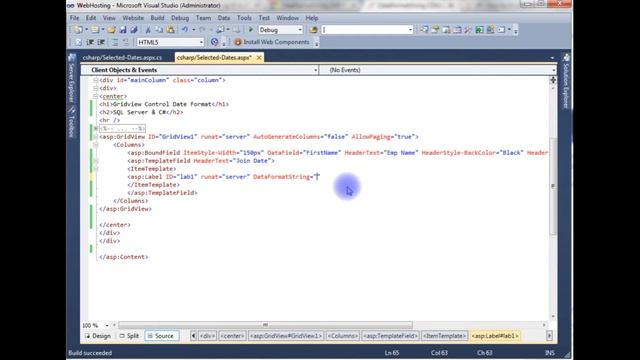The width and height of the screenshot is (640, 360).
Task: Switch to Selected-Dates.aspx.cs tab
Action: click(122, 58)
